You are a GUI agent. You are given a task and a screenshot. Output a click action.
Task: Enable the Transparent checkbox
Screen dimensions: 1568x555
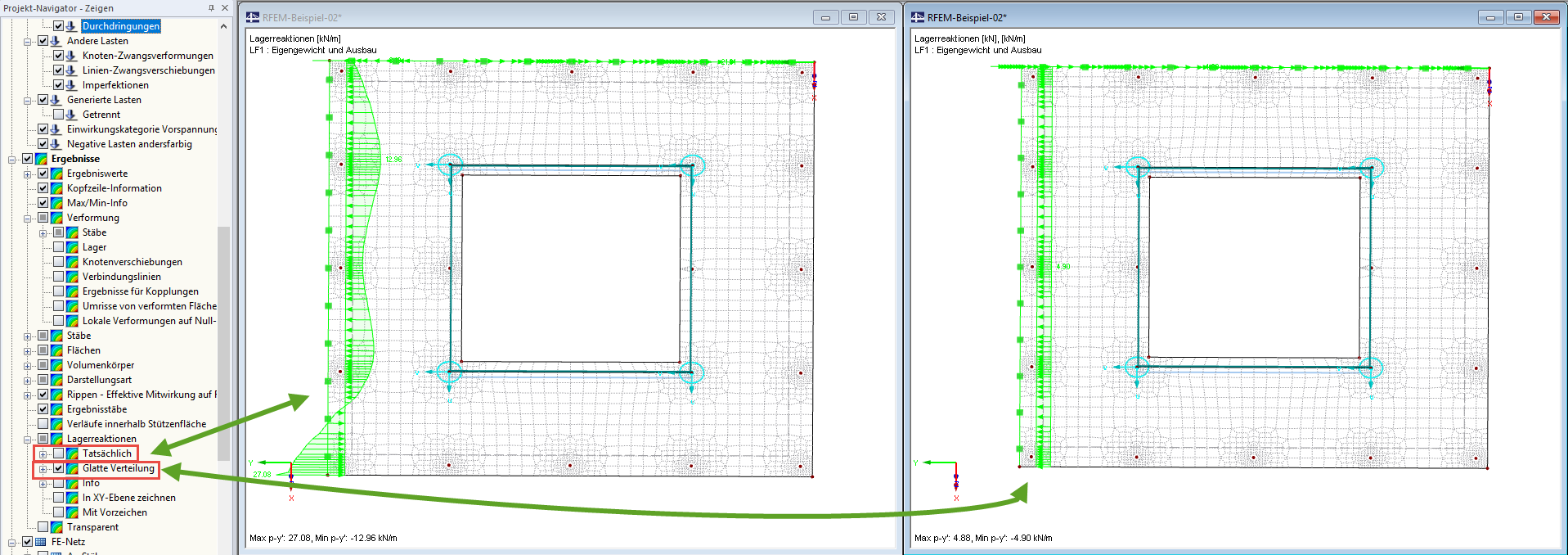point(43,527)
